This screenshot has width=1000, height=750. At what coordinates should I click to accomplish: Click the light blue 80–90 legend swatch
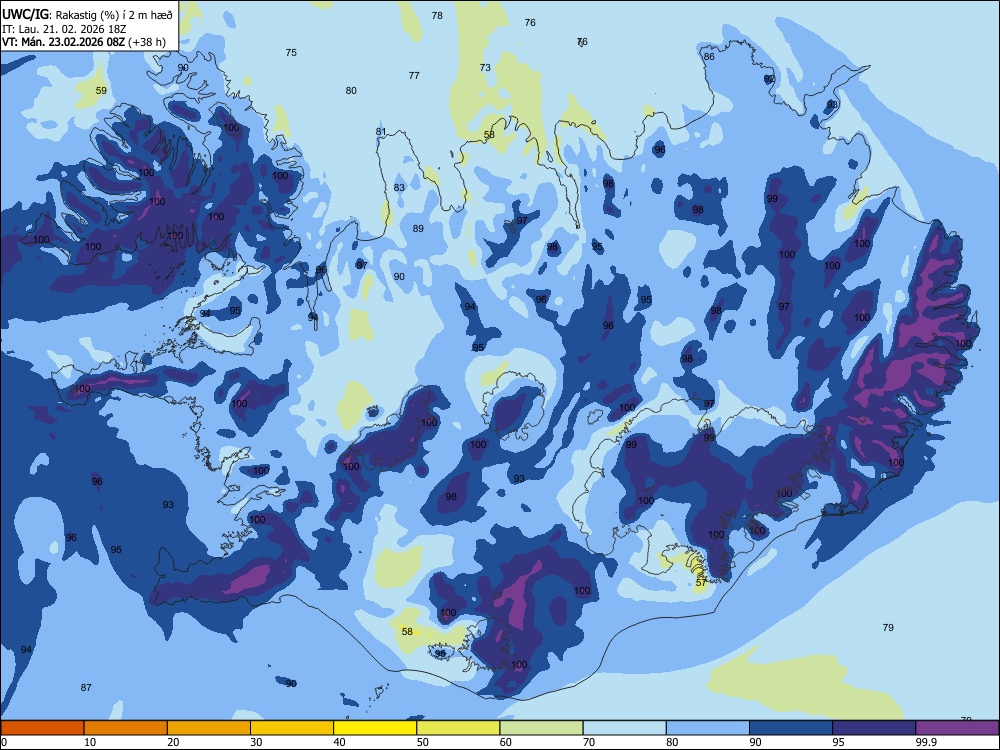tap(708, 728)
